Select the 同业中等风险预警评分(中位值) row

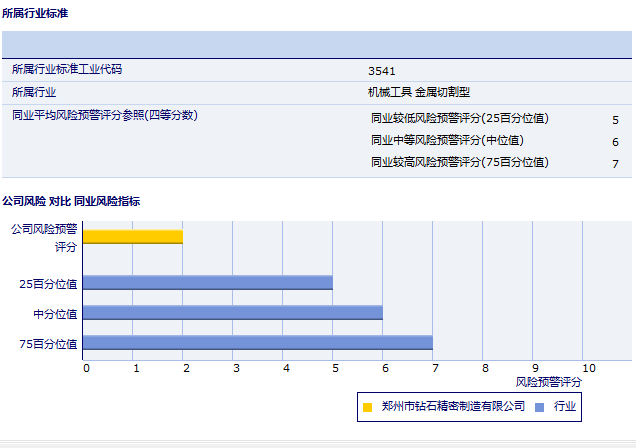[x=447, y=141]
